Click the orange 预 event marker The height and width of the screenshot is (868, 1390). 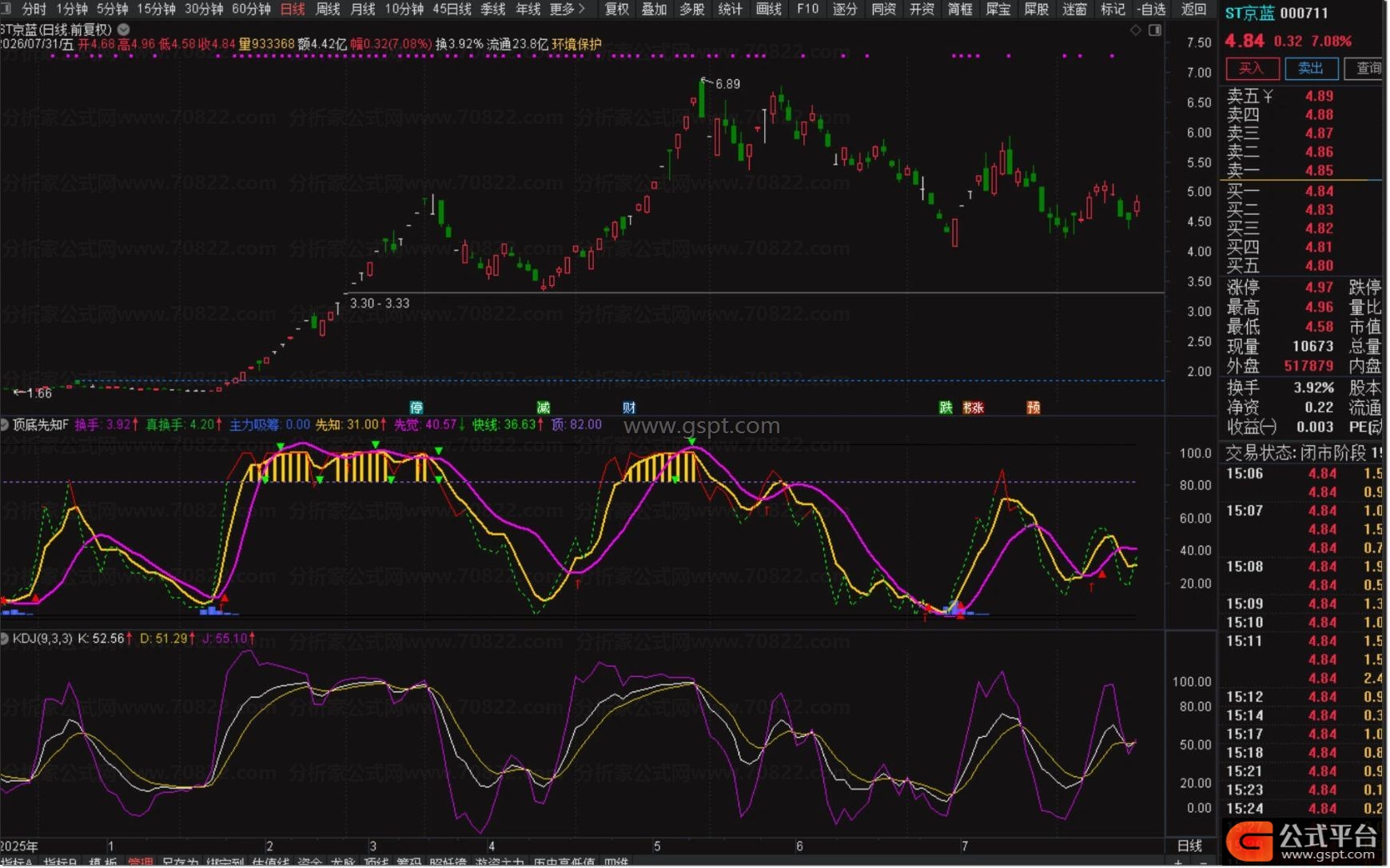1034,408
